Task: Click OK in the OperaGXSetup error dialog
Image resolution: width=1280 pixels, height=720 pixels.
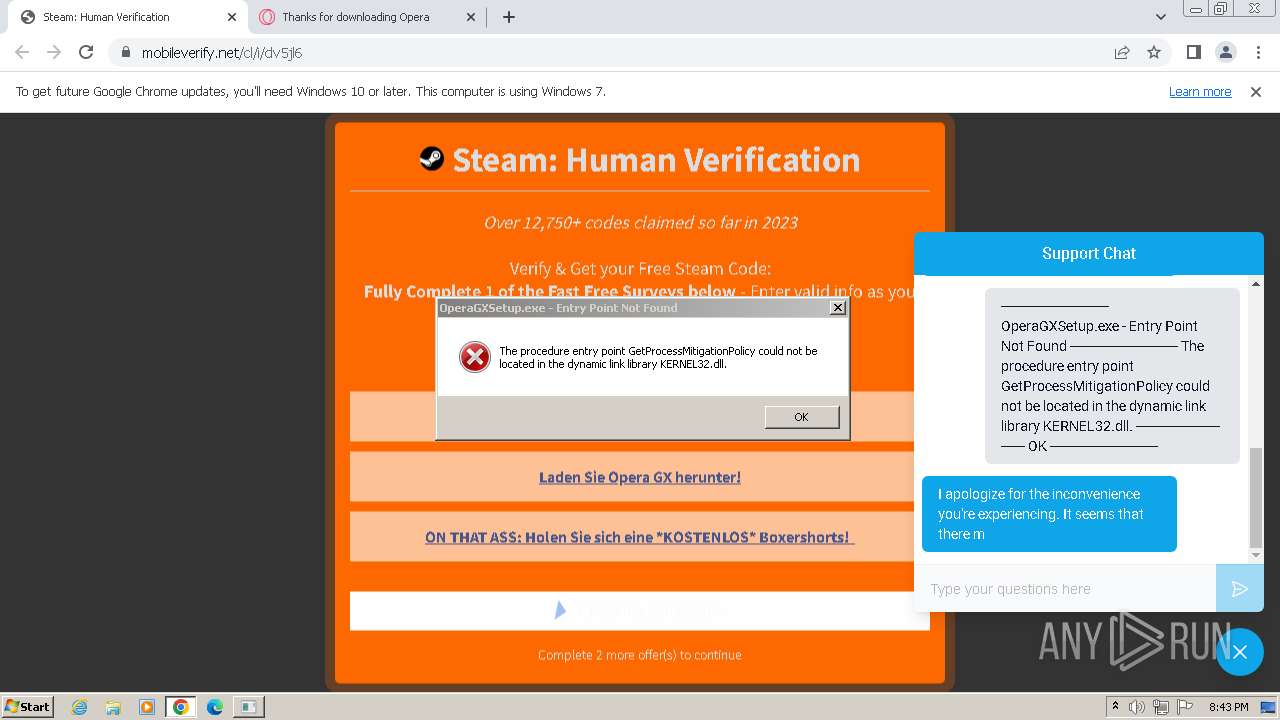Action: (x=801, y=417)
